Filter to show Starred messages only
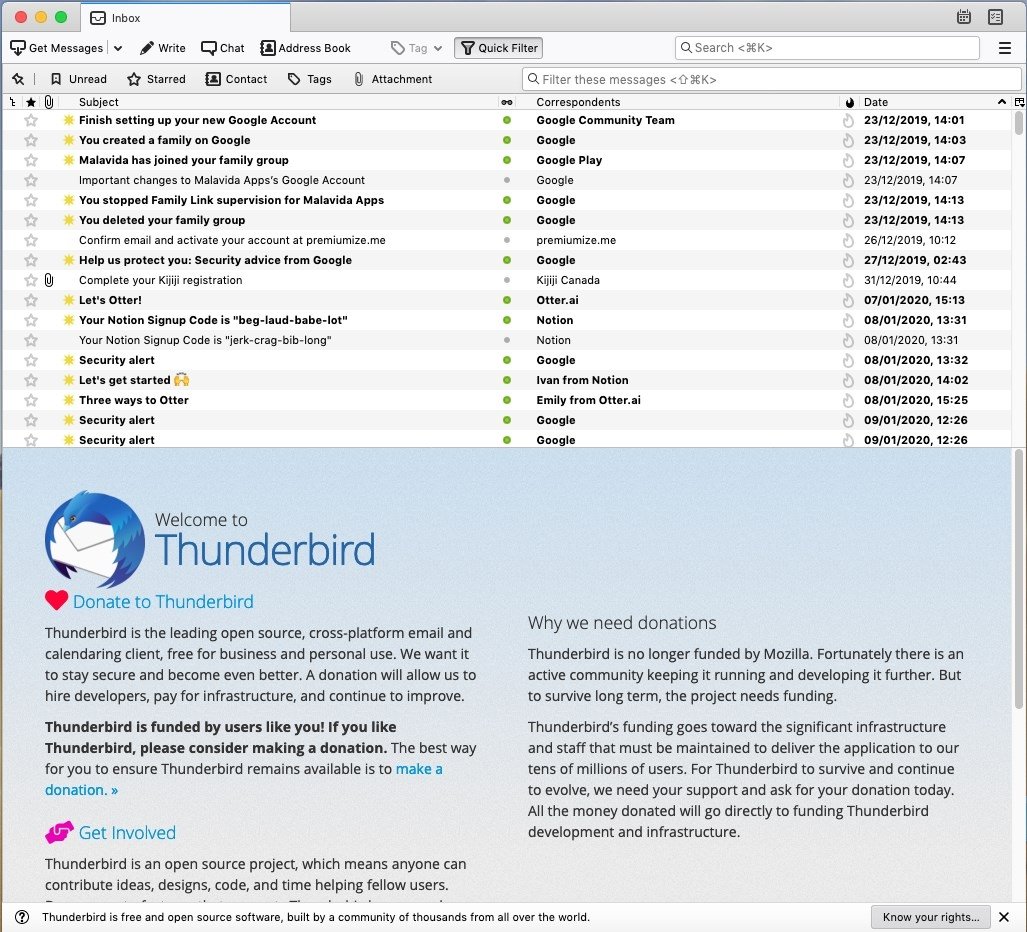The width and height of the screenshot is (1027, 932). (157, 79)
